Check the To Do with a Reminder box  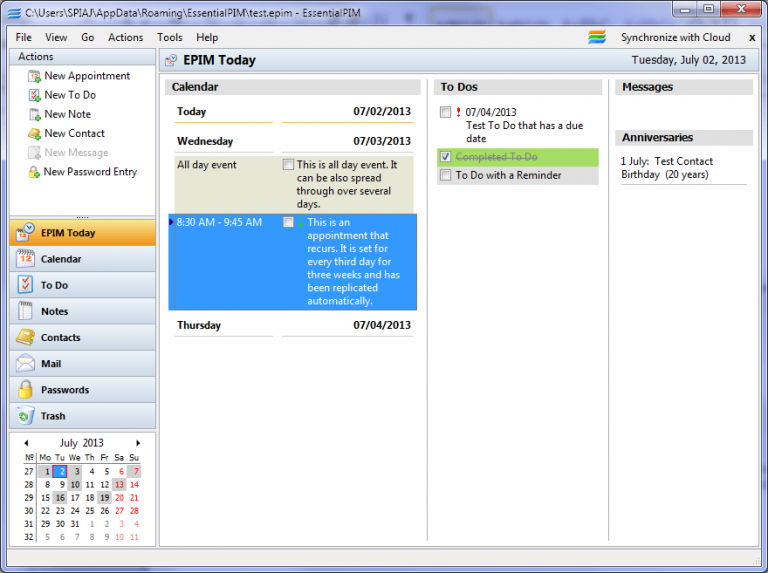pyautogui.click(x=445, y=175)
